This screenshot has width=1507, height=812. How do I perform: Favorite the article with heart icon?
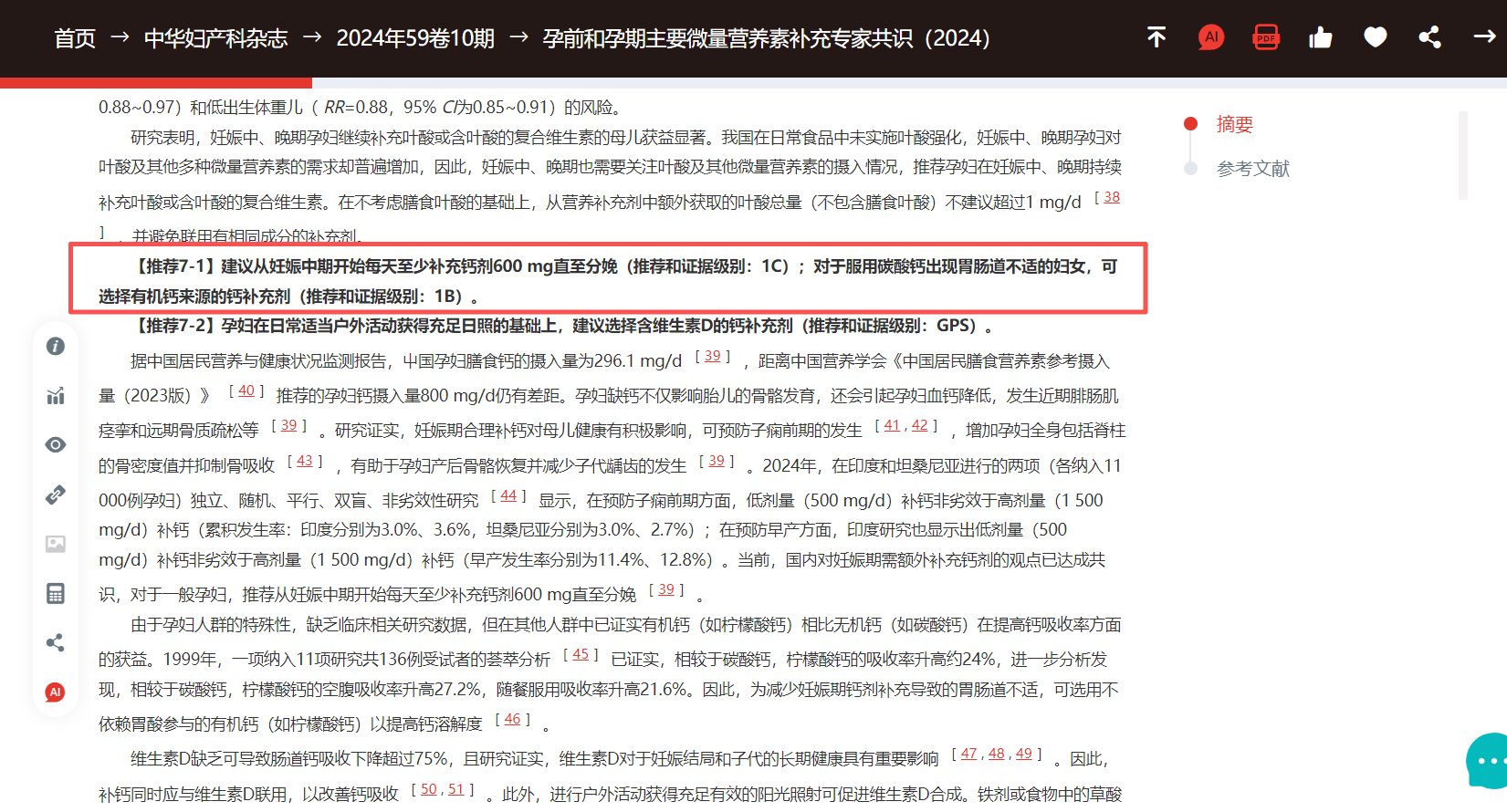pyautogui.click(x=1375, y=37)
